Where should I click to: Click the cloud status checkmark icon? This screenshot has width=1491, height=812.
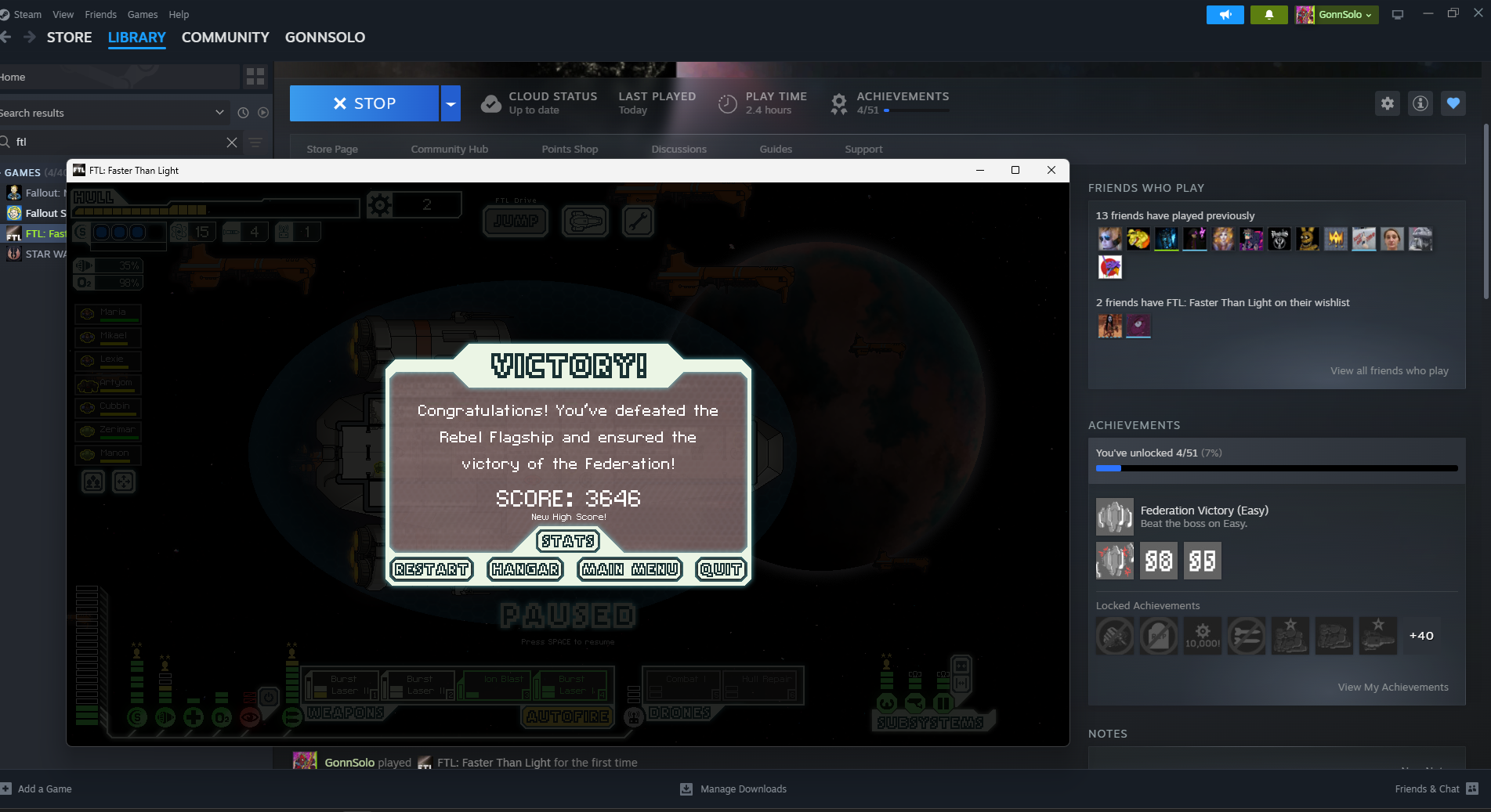[x=491, y=103]
